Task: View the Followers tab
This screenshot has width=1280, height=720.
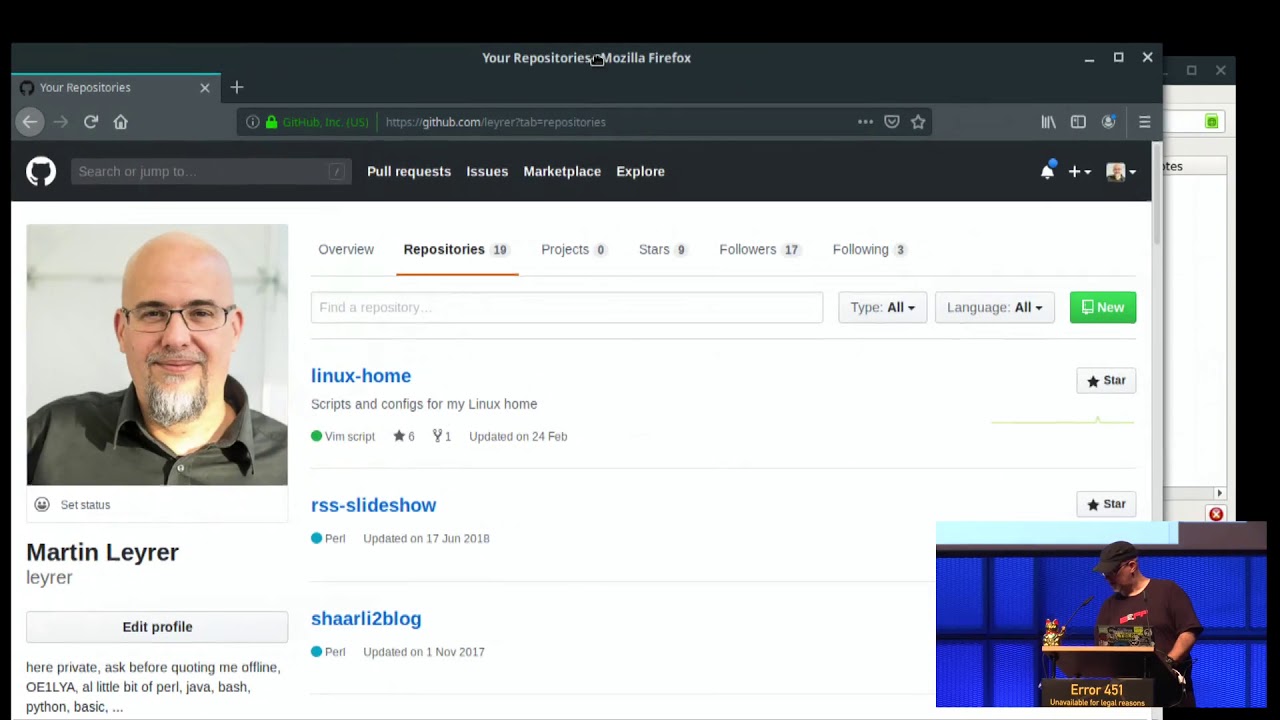Action: coord(760,249)
